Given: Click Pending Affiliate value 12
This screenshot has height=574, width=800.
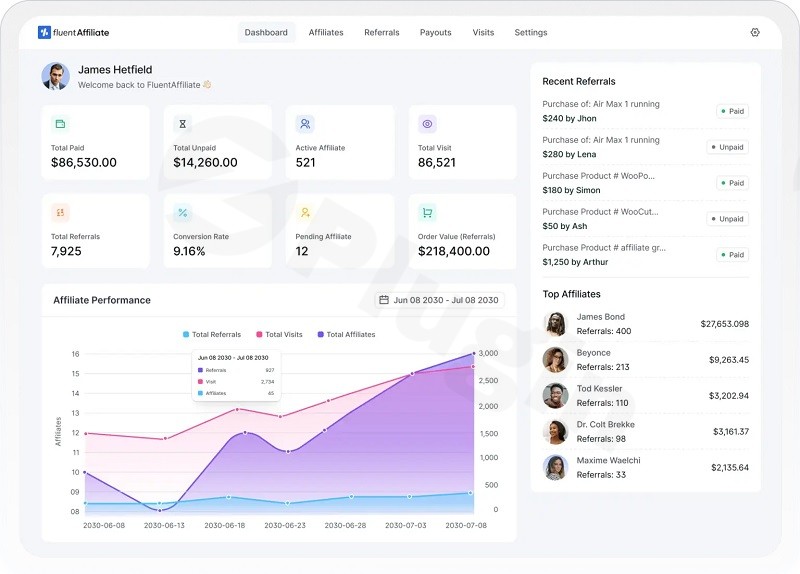Looking at the screenshot, I should point(302,252).
